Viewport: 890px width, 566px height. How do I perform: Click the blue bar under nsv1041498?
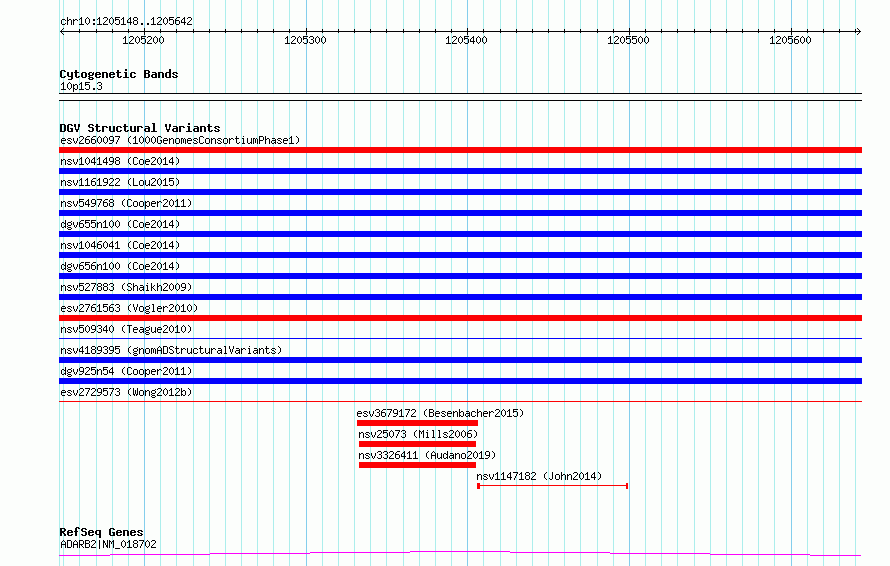tap(460, 171)
